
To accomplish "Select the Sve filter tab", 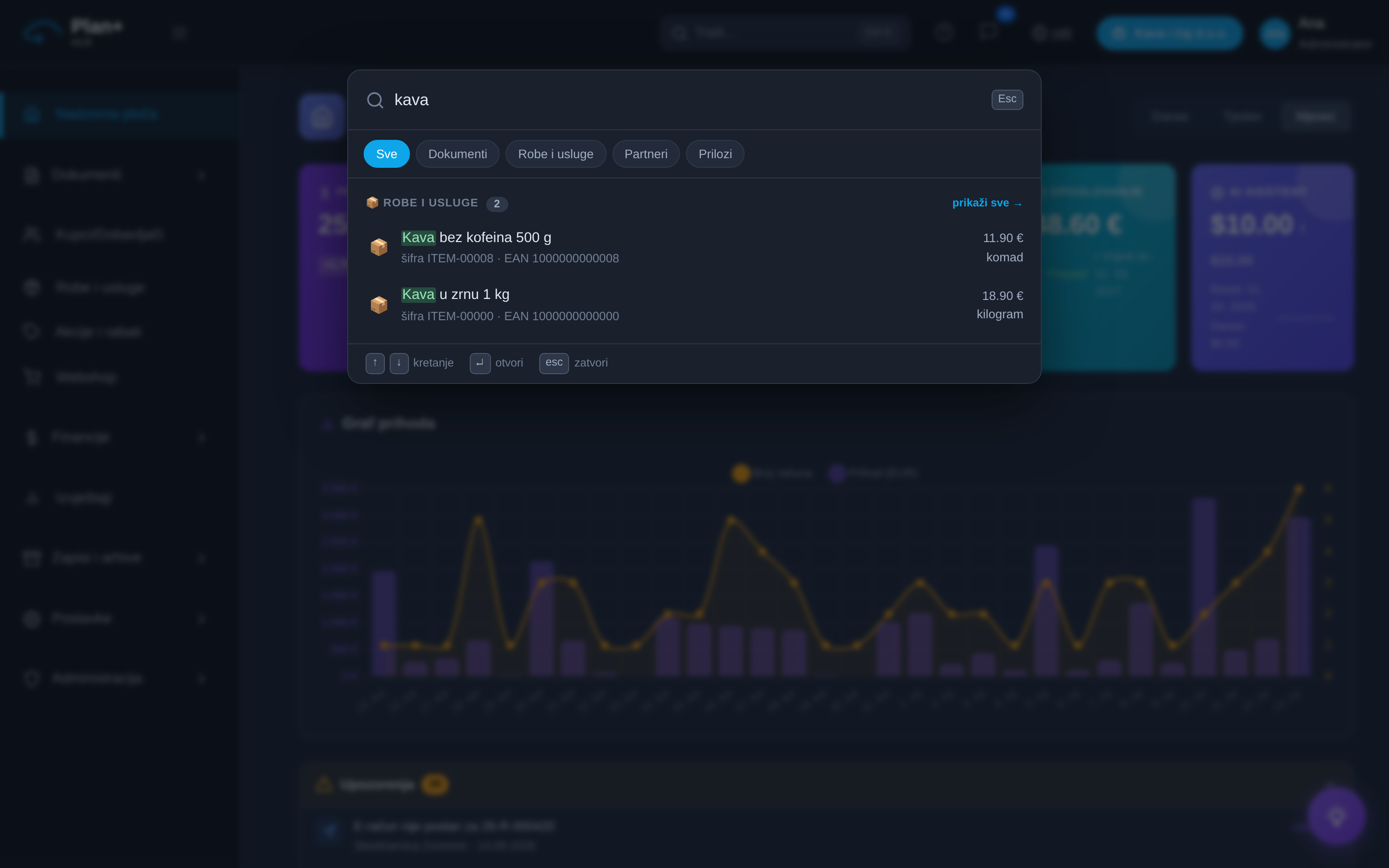I will click(386, 154).
